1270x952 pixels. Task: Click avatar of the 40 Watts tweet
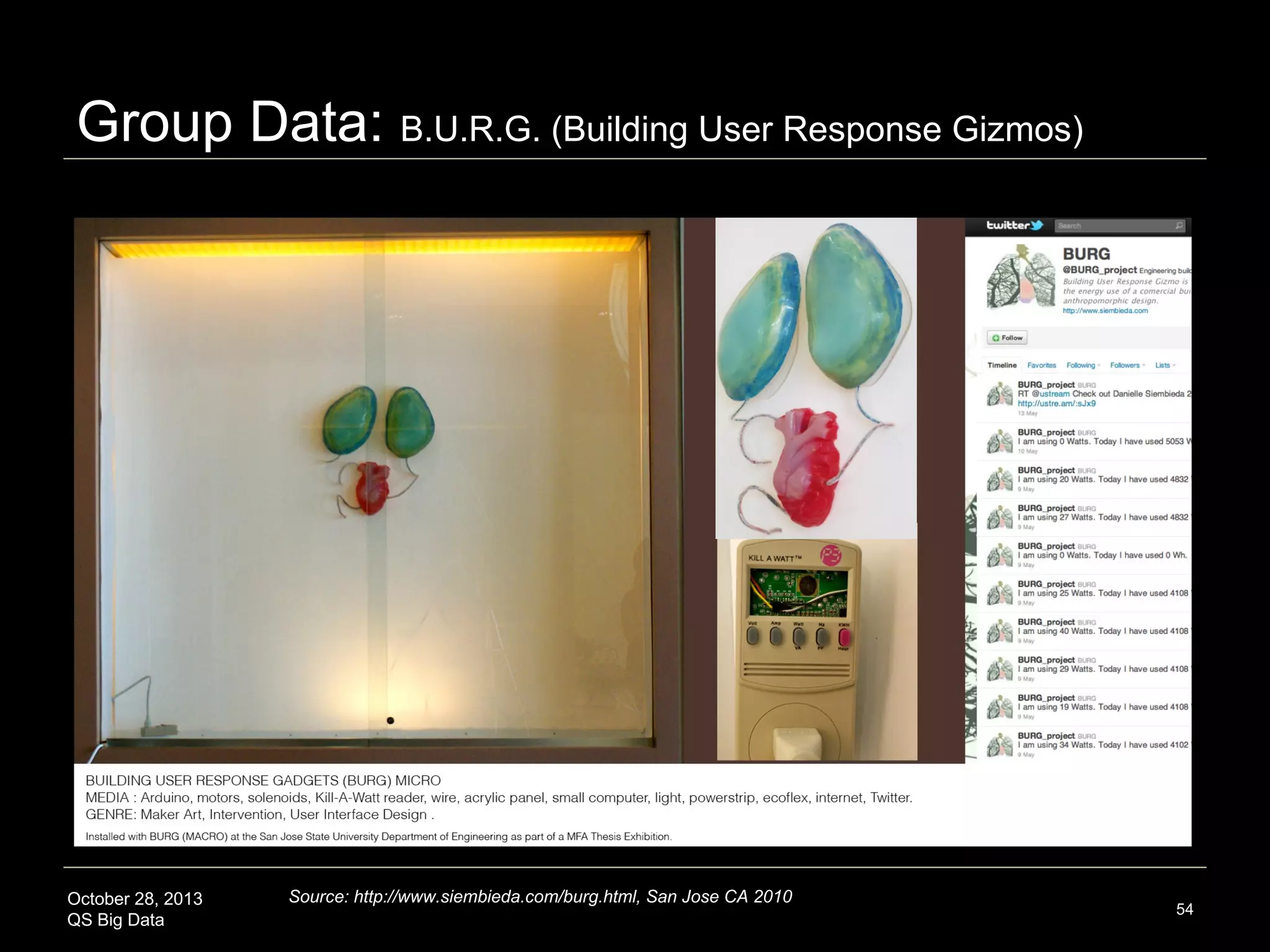click(x=1000, y=632)
